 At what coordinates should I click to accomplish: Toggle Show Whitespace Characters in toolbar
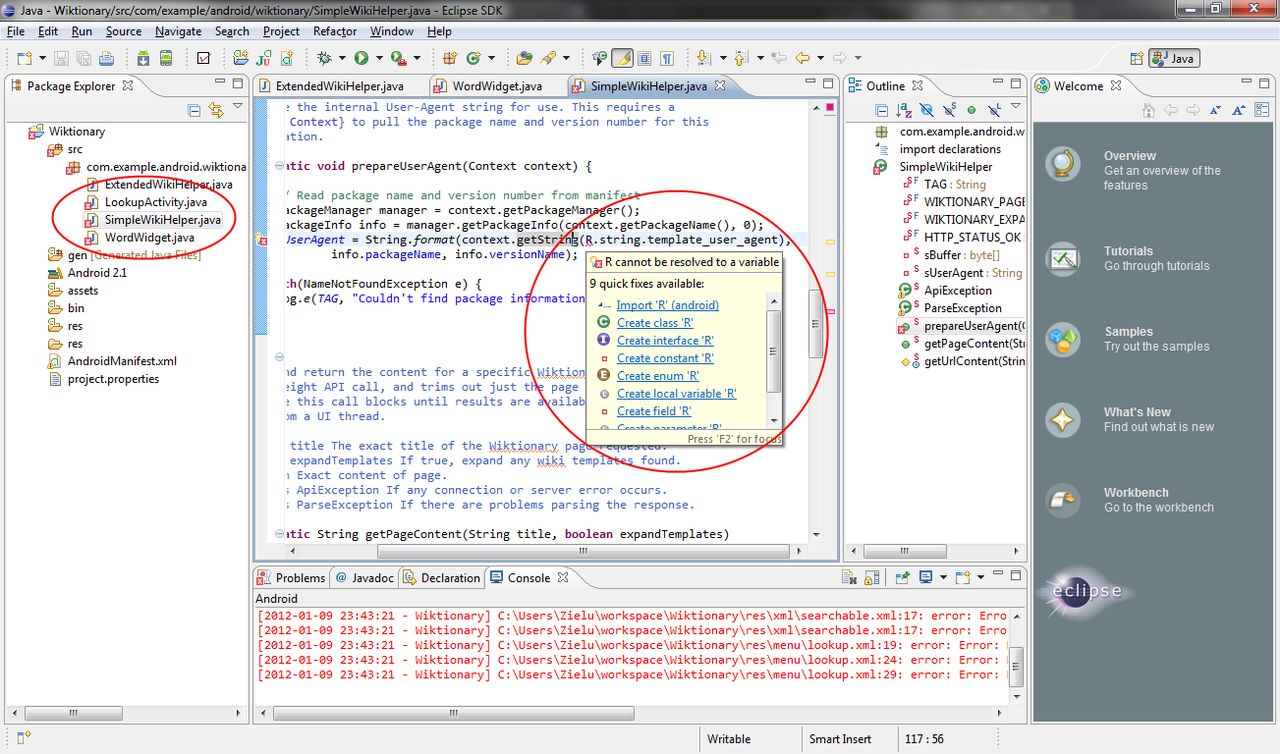pyautogui.click(x=667, y=58)
